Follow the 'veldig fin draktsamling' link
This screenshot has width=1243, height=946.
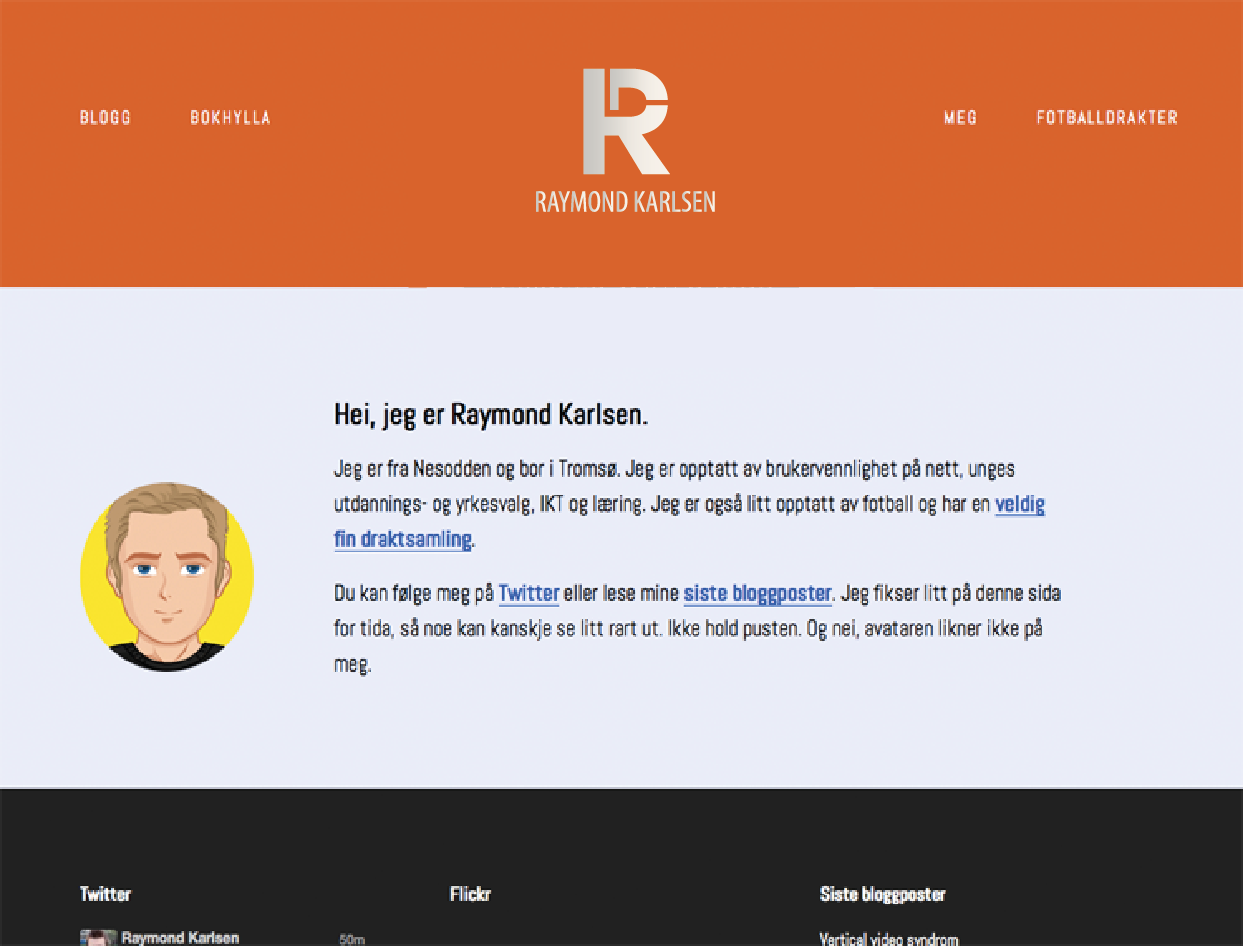1019,505
